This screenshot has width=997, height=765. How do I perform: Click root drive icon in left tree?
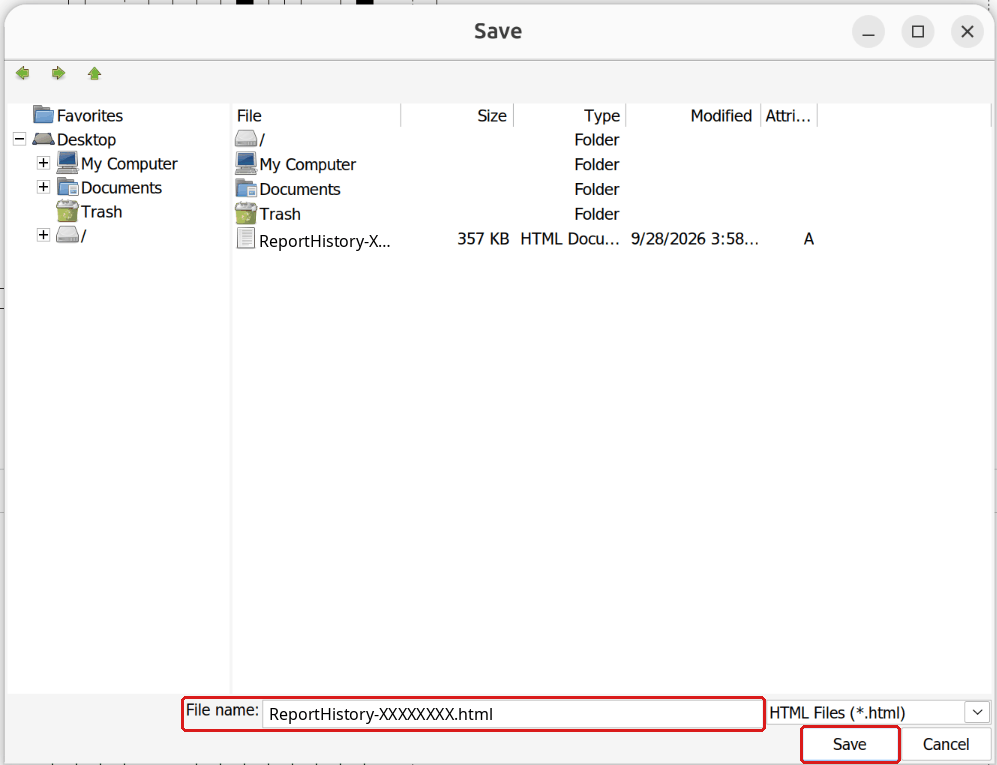coord(67,235)
